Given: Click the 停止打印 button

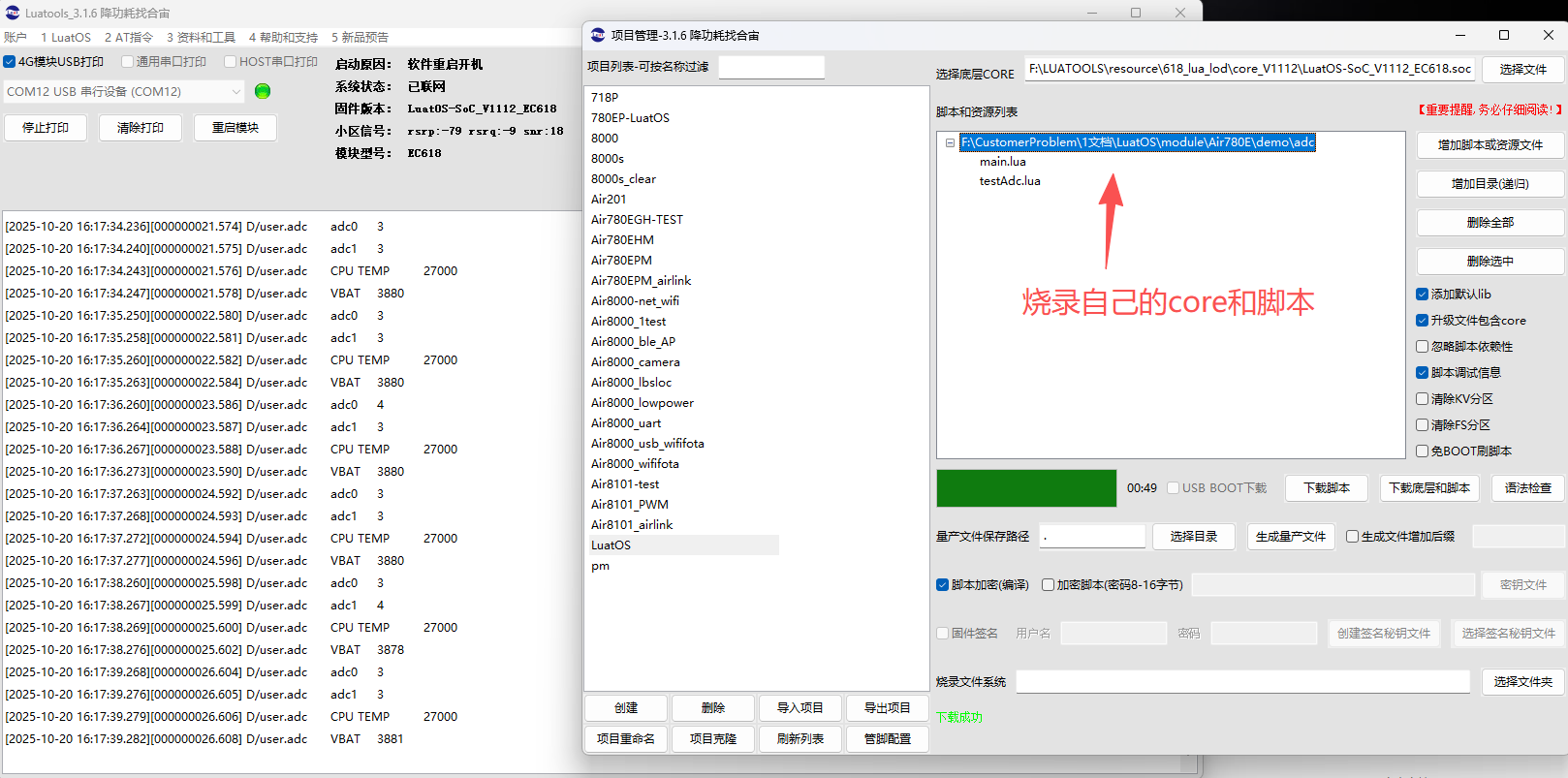Looking at the screenshot, I should coord(46,128).
